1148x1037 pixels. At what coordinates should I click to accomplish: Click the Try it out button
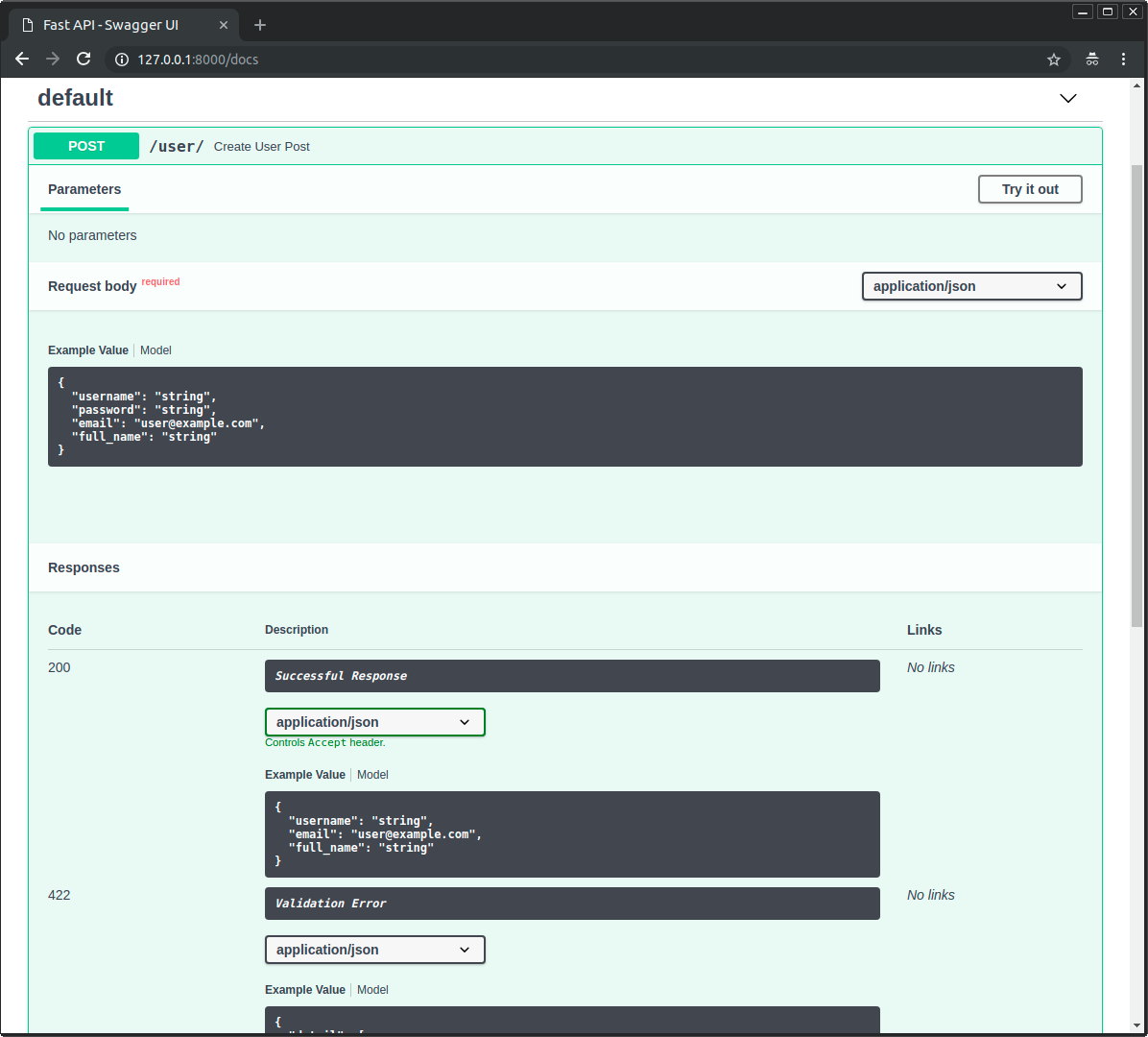click(1030, 189)
